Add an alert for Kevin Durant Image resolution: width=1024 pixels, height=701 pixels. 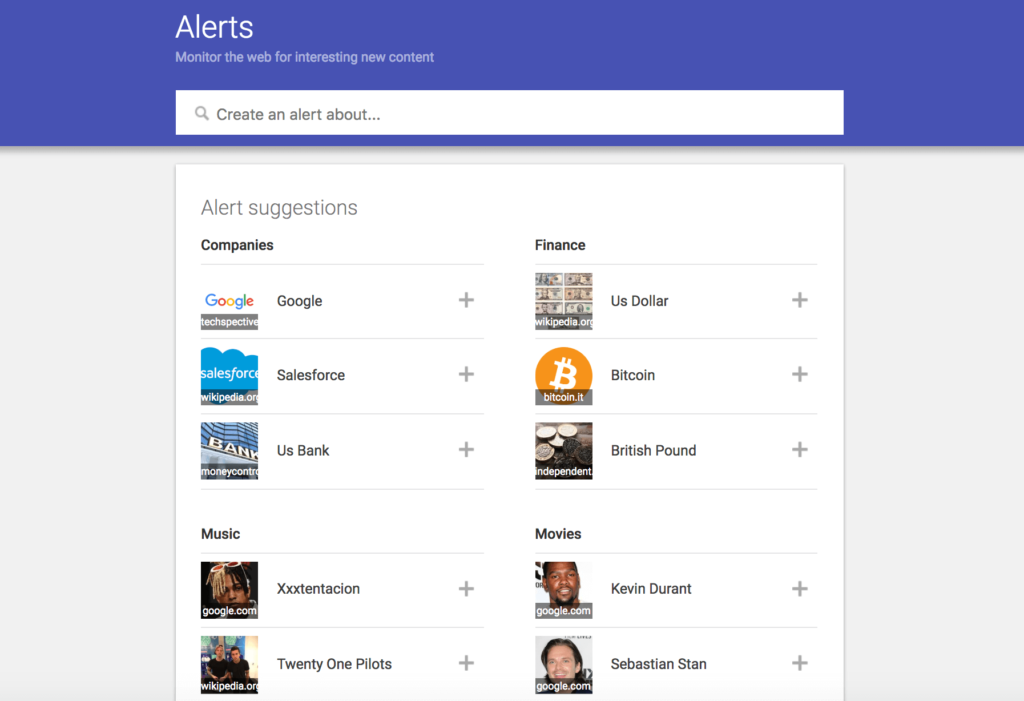point(799,589)
